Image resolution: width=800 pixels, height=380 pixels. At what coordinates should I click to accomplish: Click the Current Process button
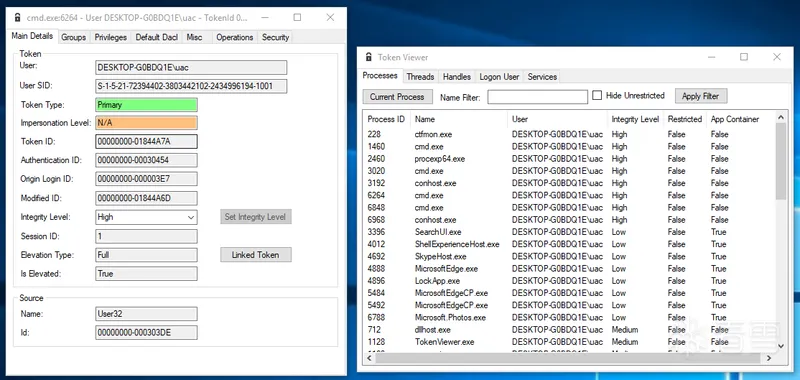point(397,96)
